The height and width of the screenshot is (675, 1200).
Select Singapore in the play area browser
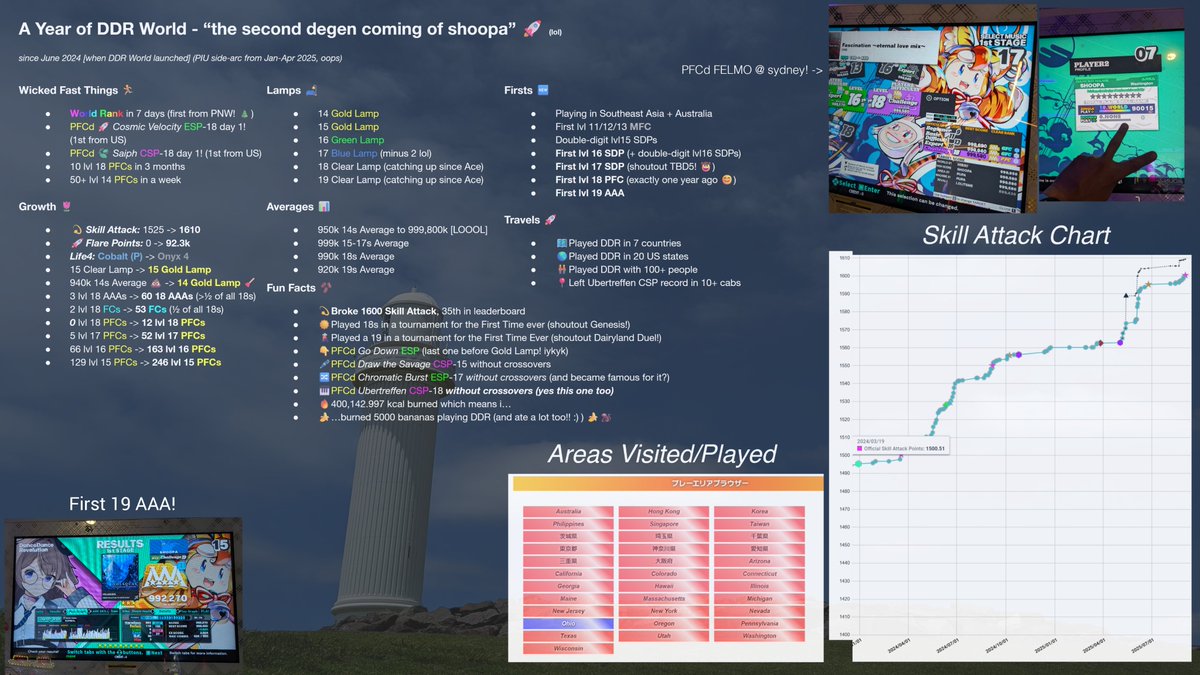pyautogui.click(x=664, y=524)
